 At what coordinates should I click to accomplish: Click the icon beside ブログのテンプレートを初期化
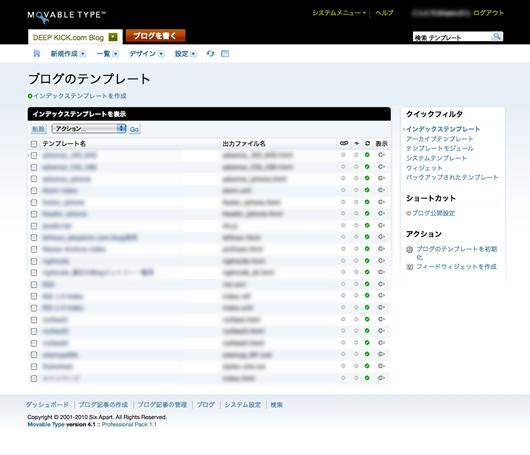pos(409,249)
